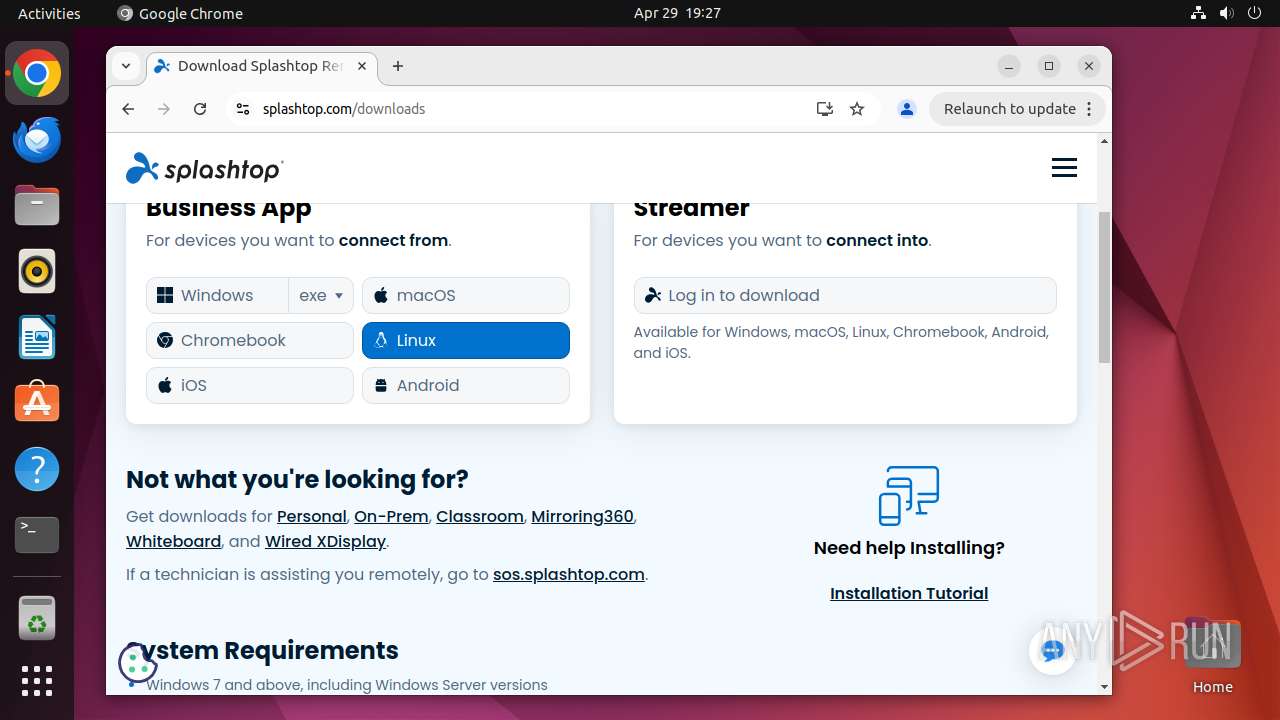Download the iOS Business App
Image resolution: width=1280 pixels, height=720 pixels.
pos(250,385)
